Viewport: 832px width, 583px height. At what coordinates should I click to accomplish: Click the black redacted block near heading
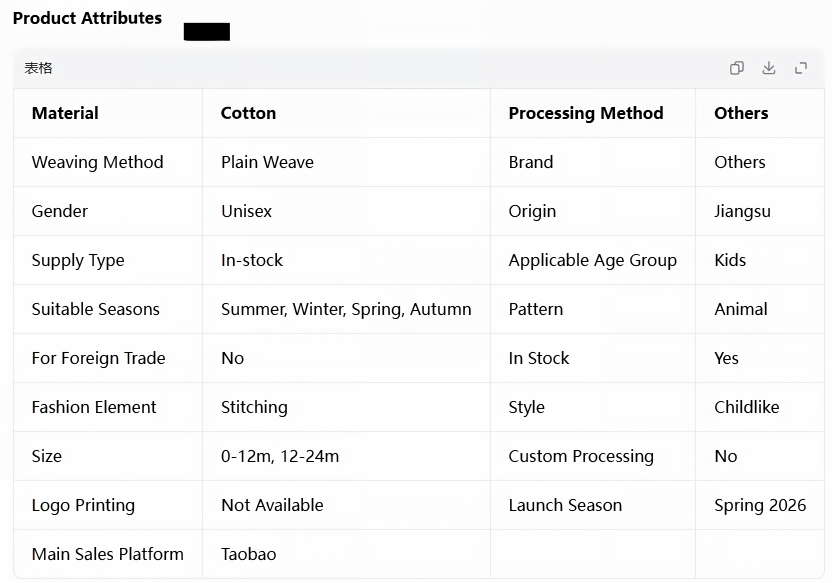207,32
